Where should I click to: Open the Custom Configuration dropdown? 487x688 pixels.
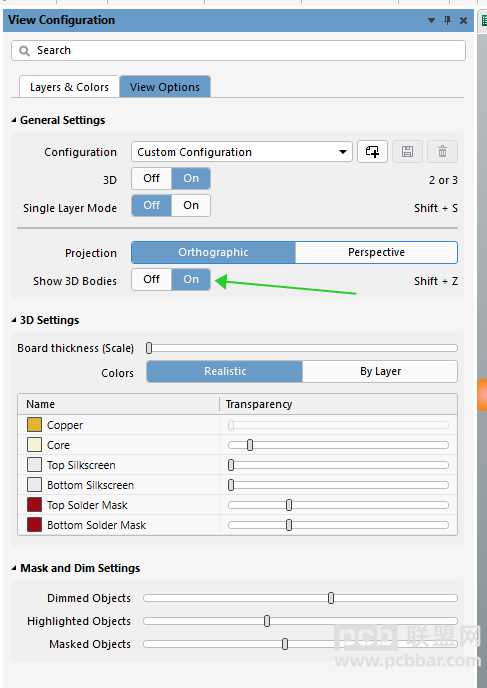(242, 152)
